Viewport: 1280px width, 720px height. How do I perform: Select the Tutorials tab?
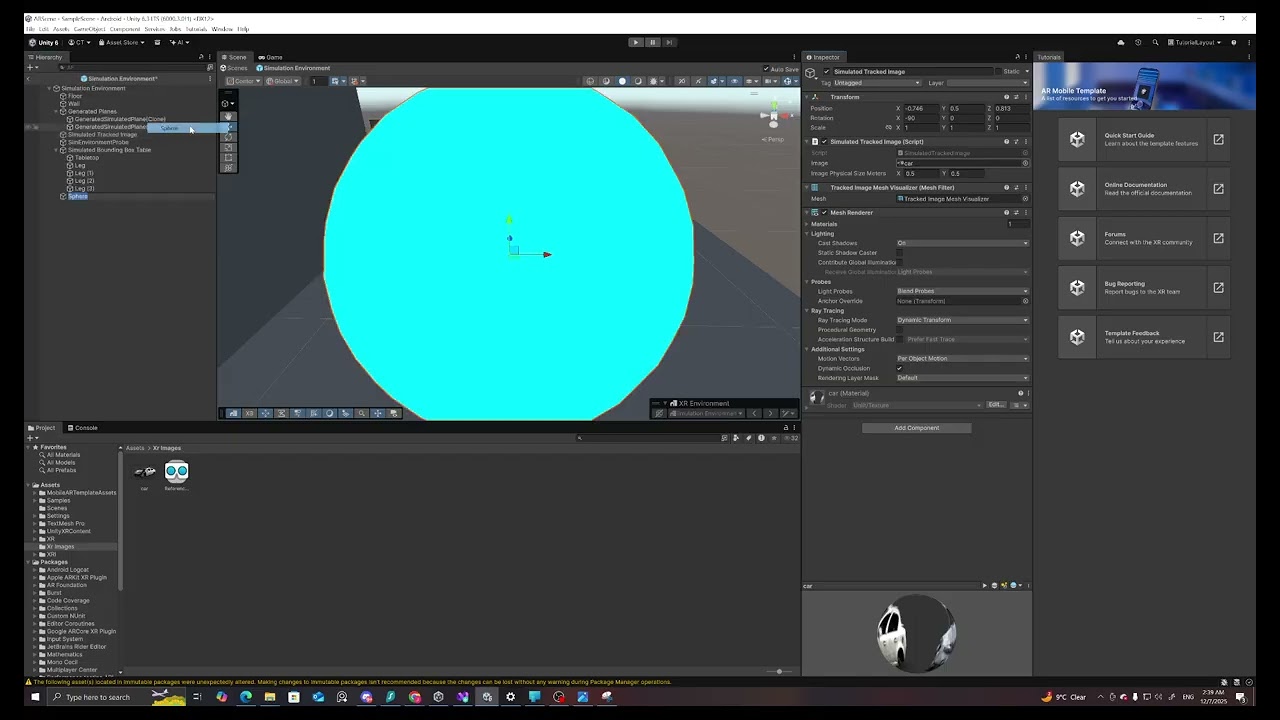click(x=1048, y=57)
